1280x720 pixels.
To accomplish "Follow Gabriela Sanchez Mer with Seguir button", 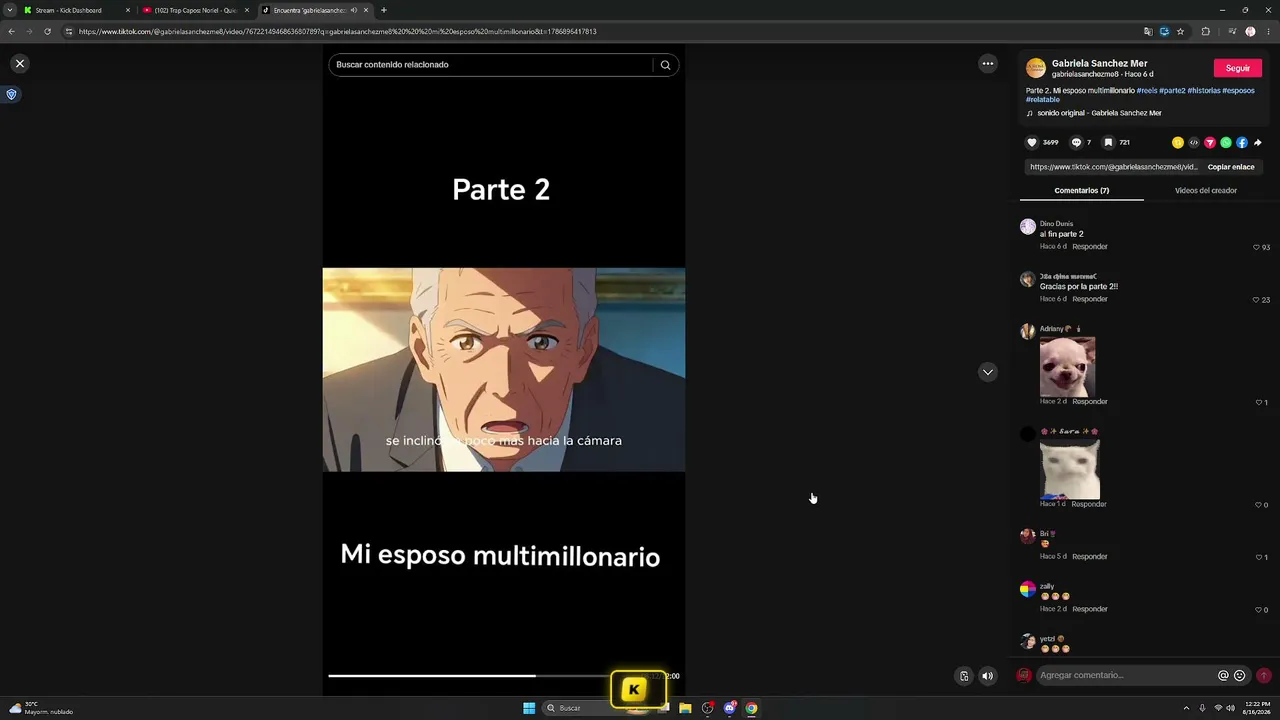I will (1238, 68).
